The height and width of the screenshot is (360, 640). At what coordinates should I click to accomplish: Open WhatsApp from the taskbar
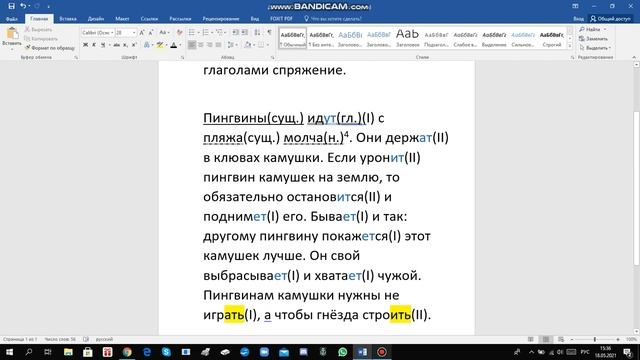[x=342, y=352]
